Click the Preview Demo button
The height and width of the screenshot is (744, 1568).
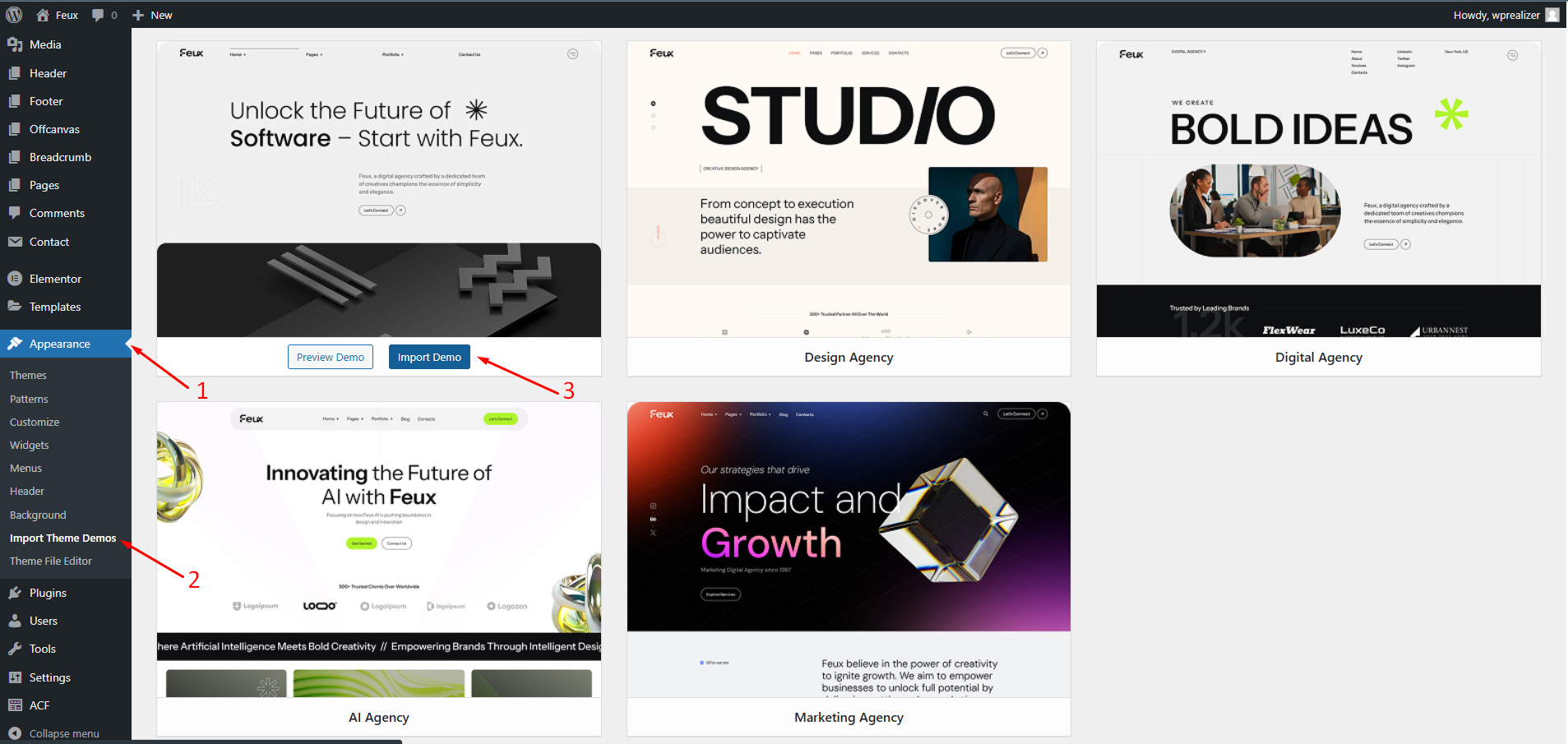click(x=330, y=357)
